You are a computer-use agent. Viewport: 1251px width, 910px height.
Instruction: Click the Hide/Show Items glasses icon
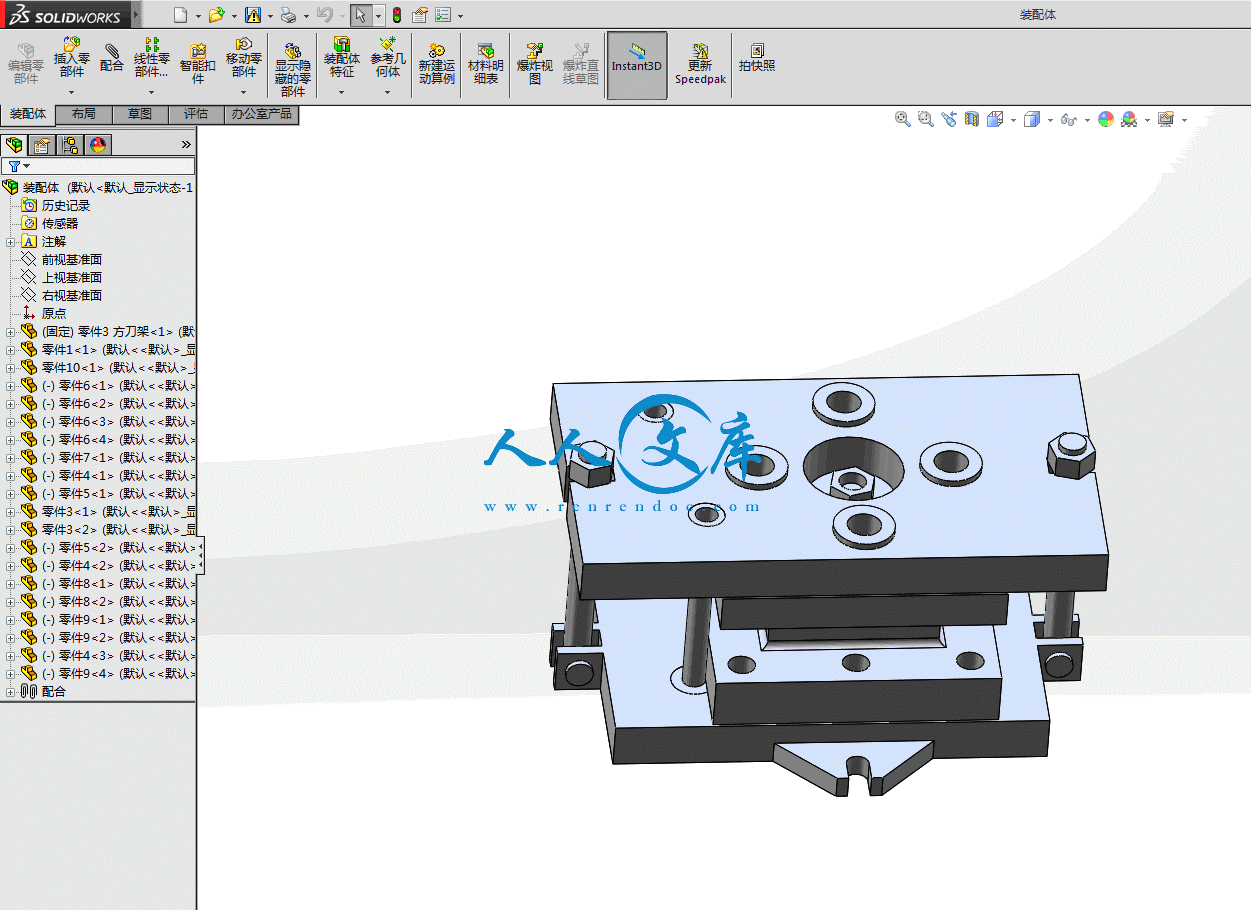click(x=1068, y=119)
